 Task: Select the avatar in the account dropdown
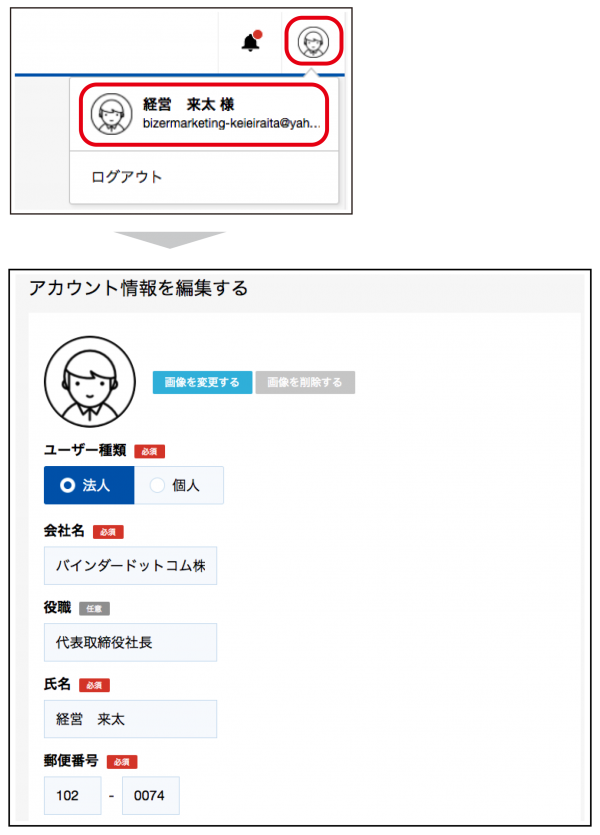111,114
